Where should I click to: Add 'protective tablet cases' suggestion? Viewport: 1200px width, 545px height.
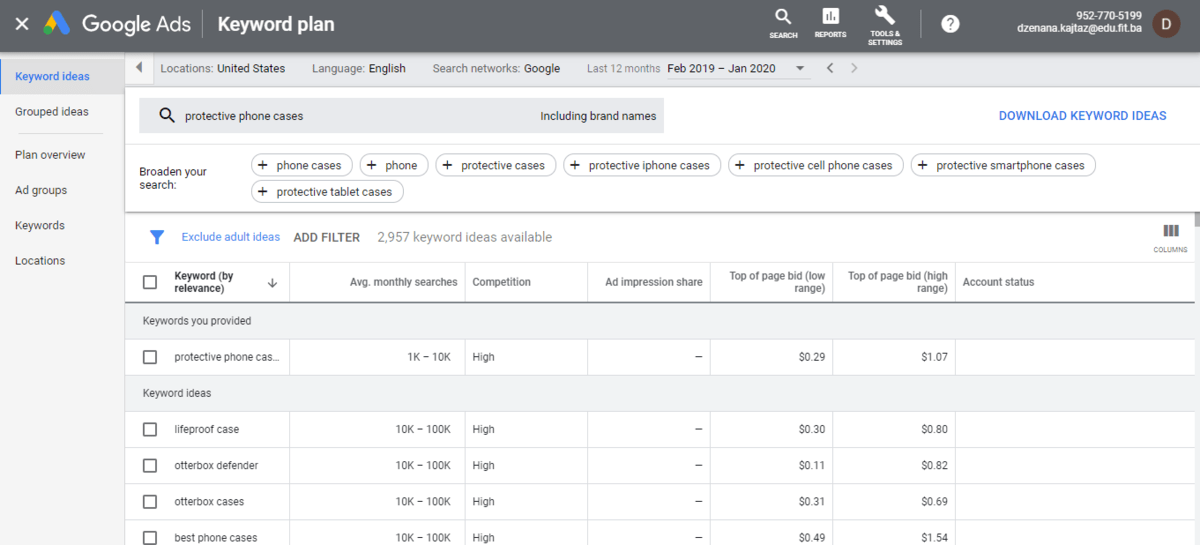pyautogui.click(x=327, y=191)
